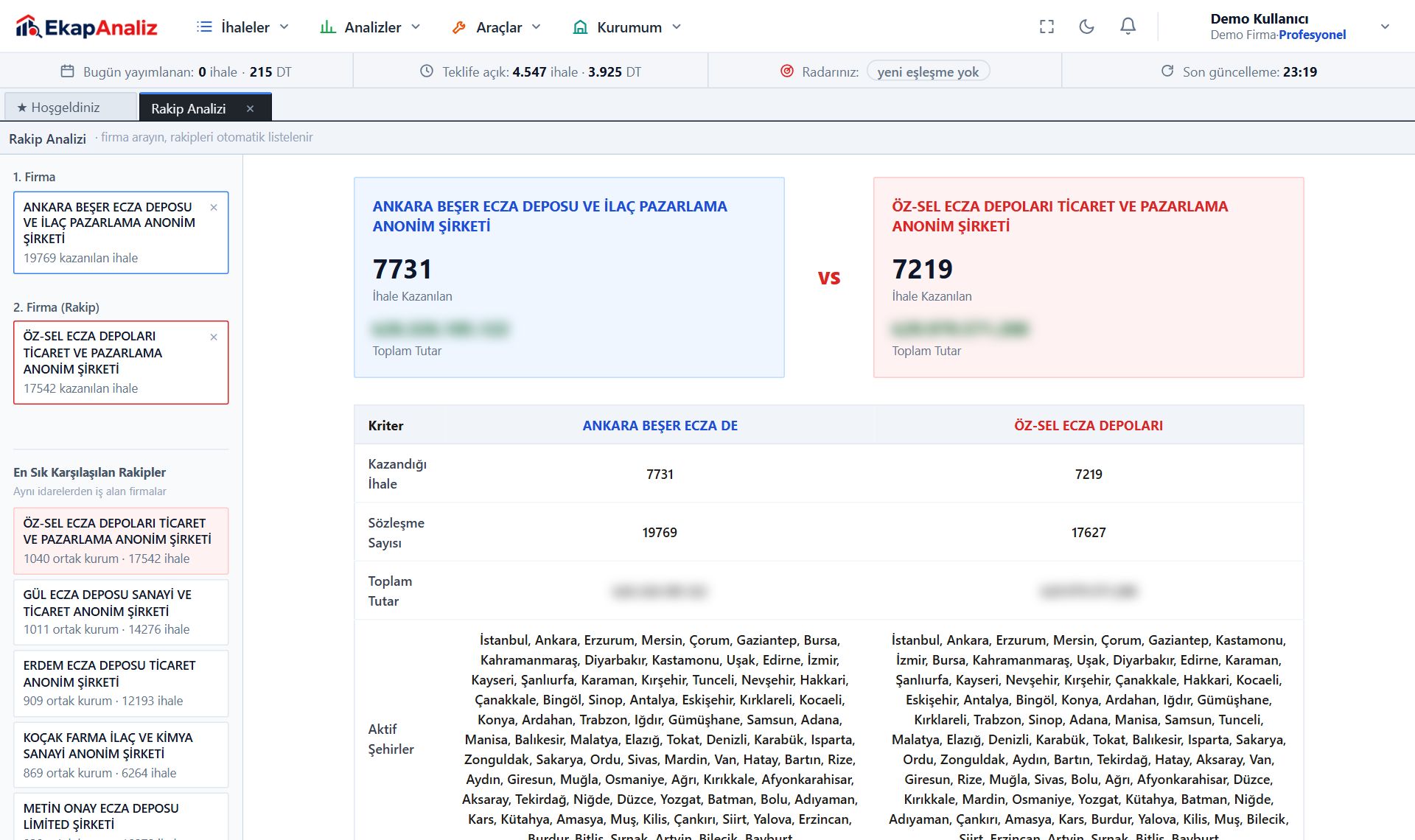Screen dimensions: 1415x840
Task: Switch to dark mode moon icon
Action: point(1086,27)
